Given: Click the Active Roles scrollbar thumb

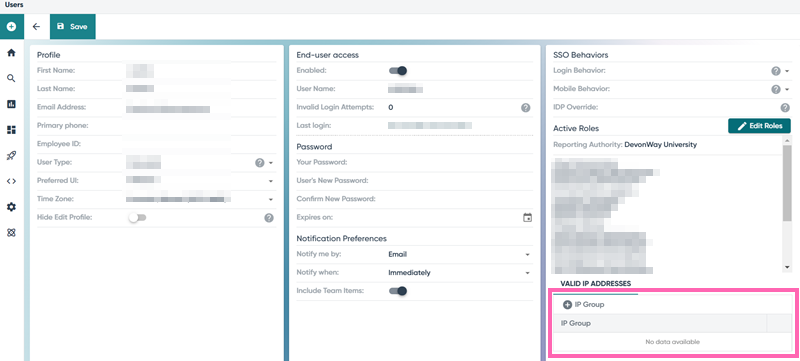Looking at the screenshot, I should pos(787,183).
